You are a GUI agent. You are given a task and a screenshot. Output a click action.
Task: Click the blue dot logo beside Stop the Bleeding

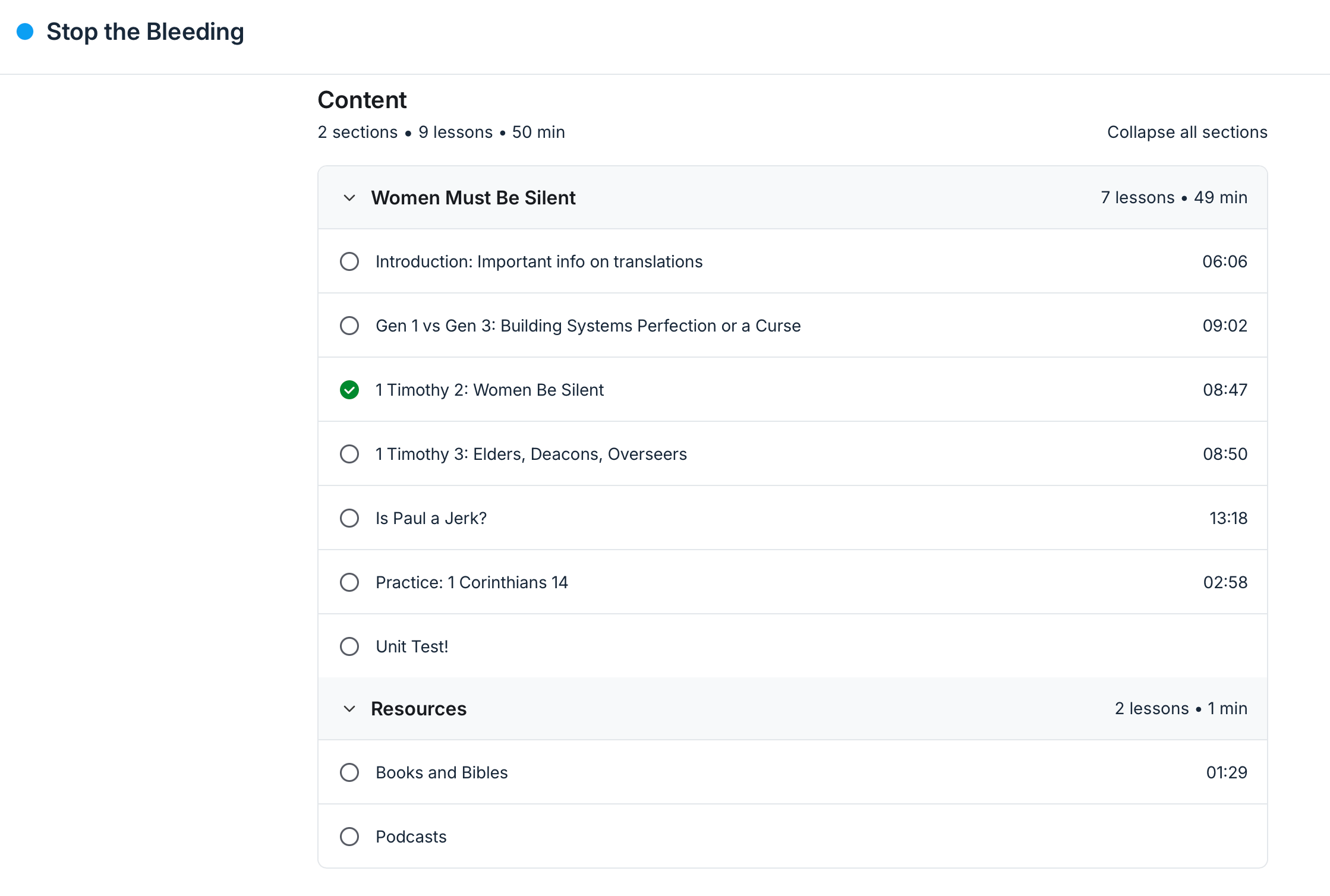tap(25, 31)
